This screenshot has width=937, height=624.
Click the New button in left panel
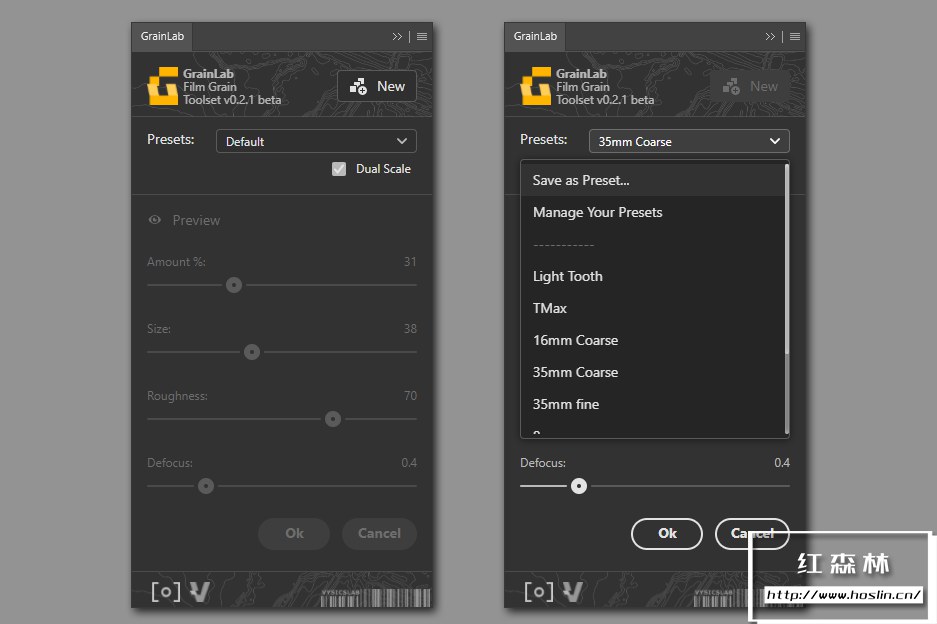tap(377, 87)
